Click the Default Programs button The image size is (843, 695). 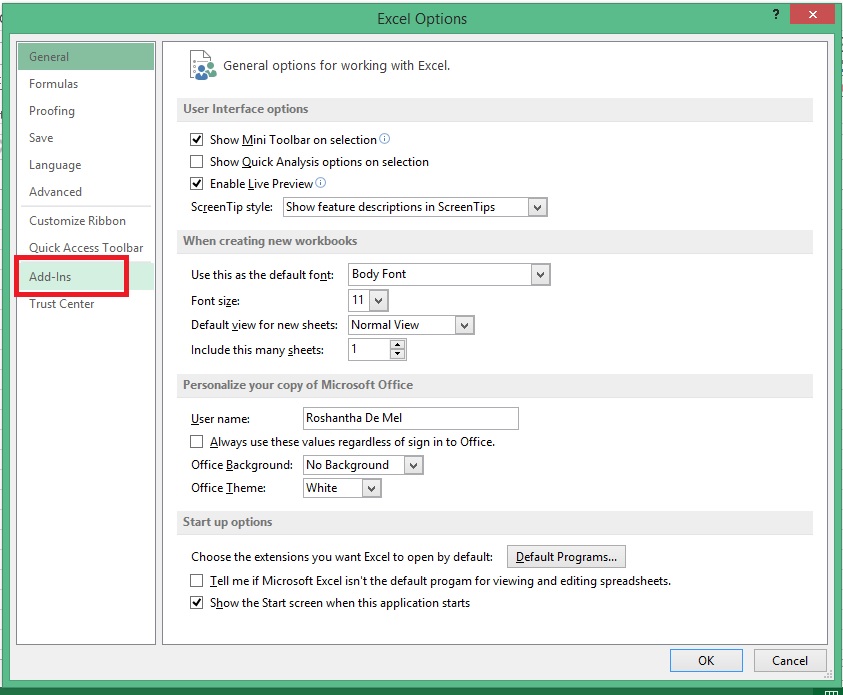566,557
